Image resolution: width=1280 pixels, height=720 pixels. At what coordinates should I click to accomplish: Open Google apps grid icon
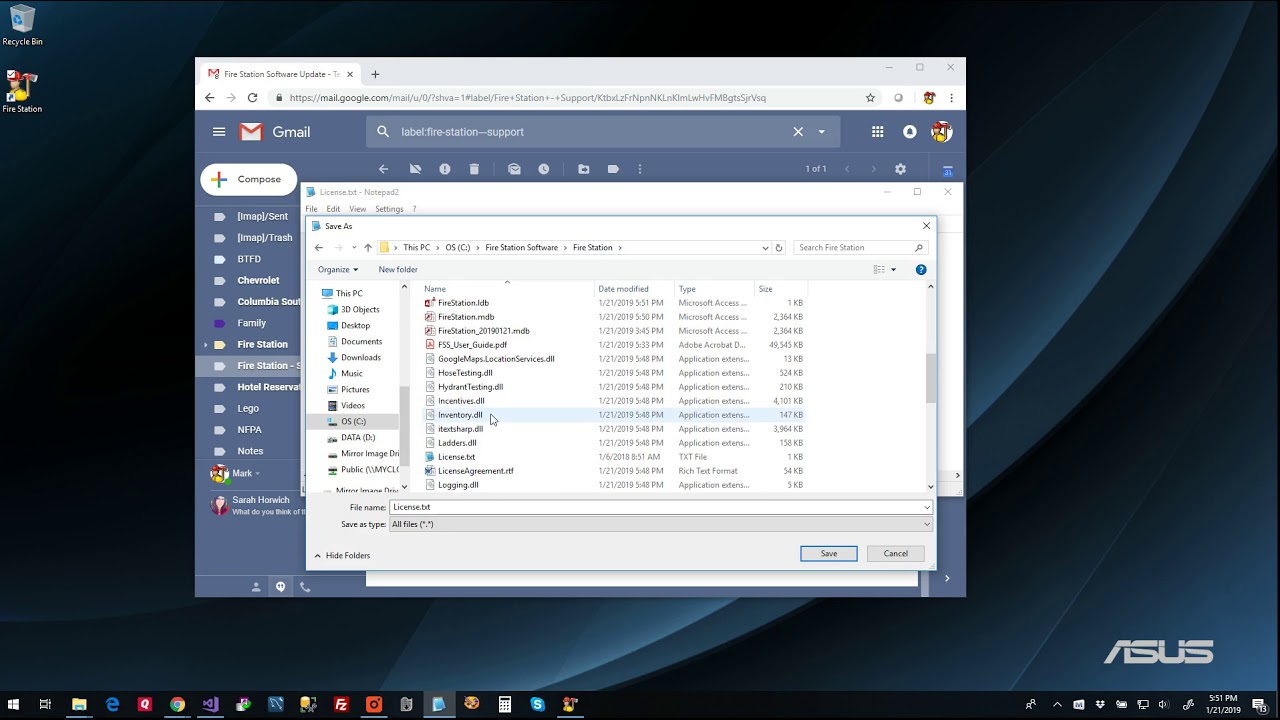877,132
